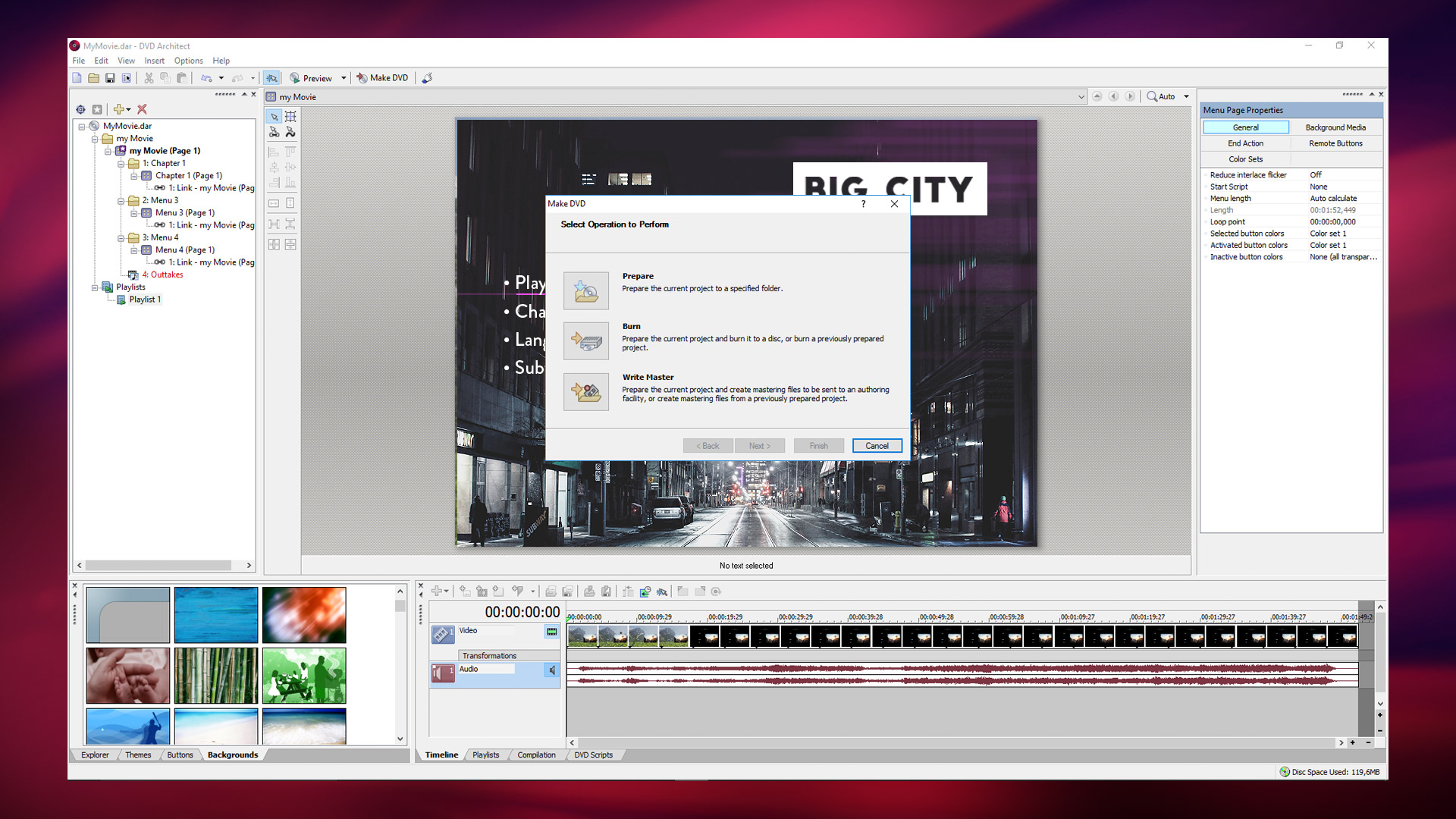The height and width of the screenshot is (819, 1456).
Task: Collapse the my Movie tree node
Action: tap(95, 139)
